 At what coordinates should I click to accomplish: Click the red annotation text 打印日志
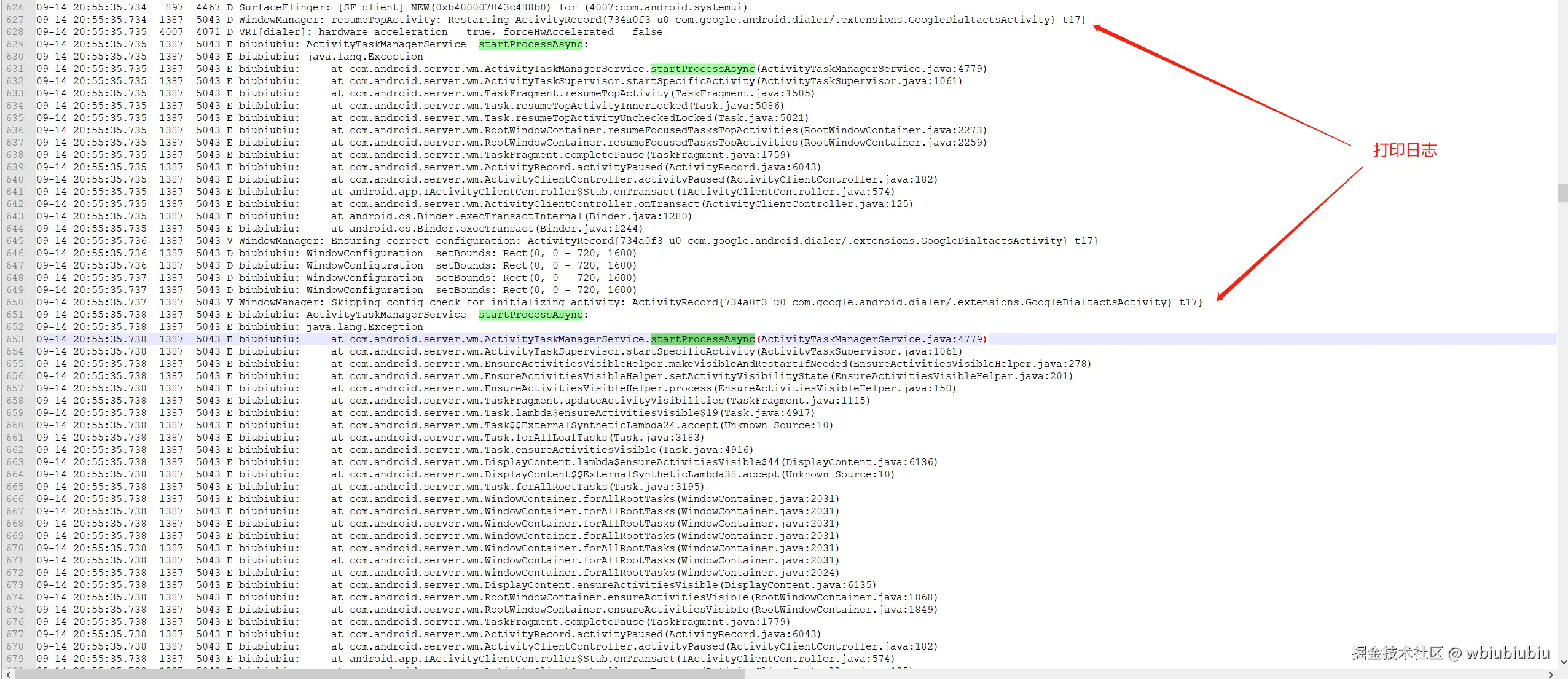[x=1405, y=149]
